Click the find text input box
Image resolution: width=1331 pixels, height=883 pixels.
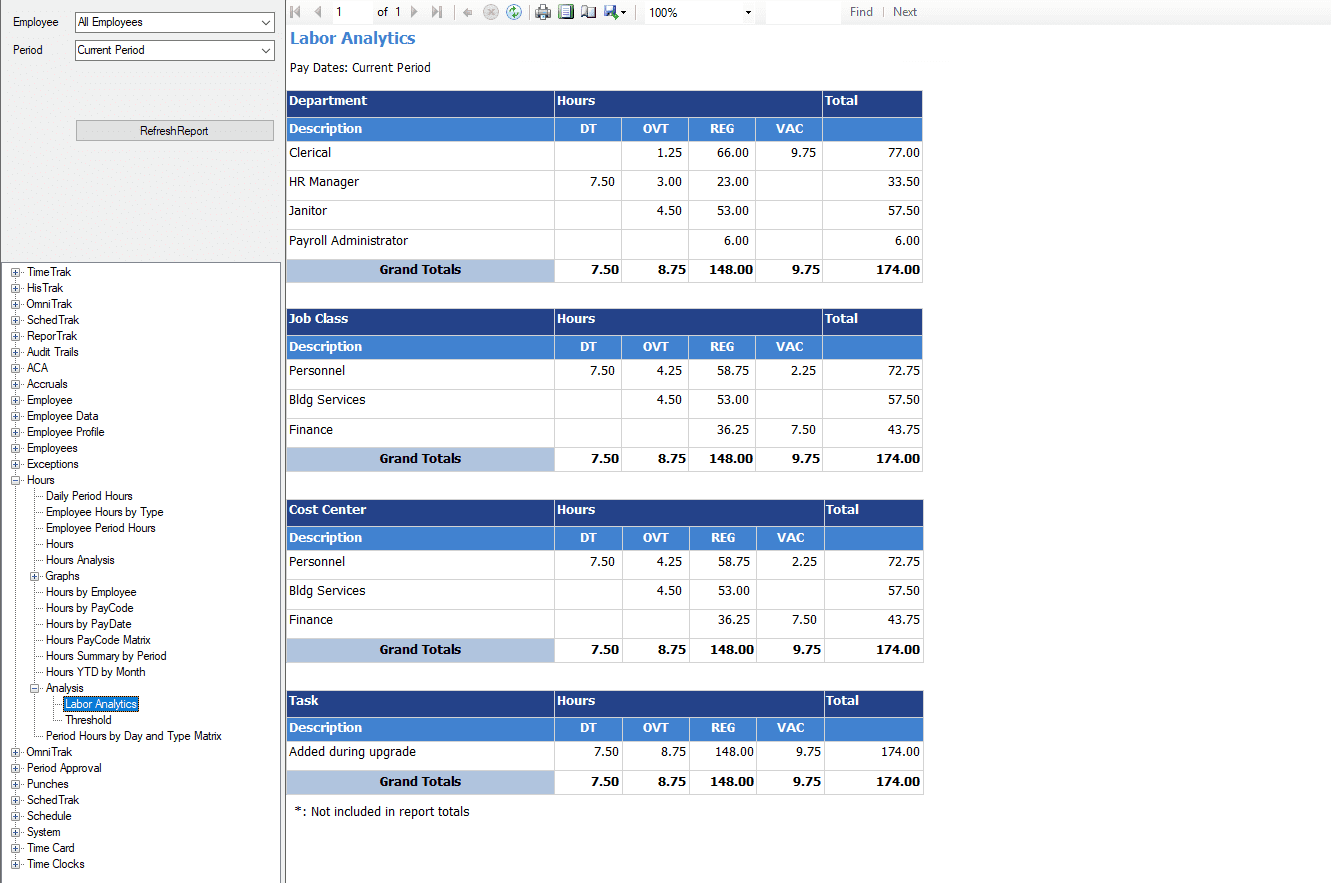[803, 12]
